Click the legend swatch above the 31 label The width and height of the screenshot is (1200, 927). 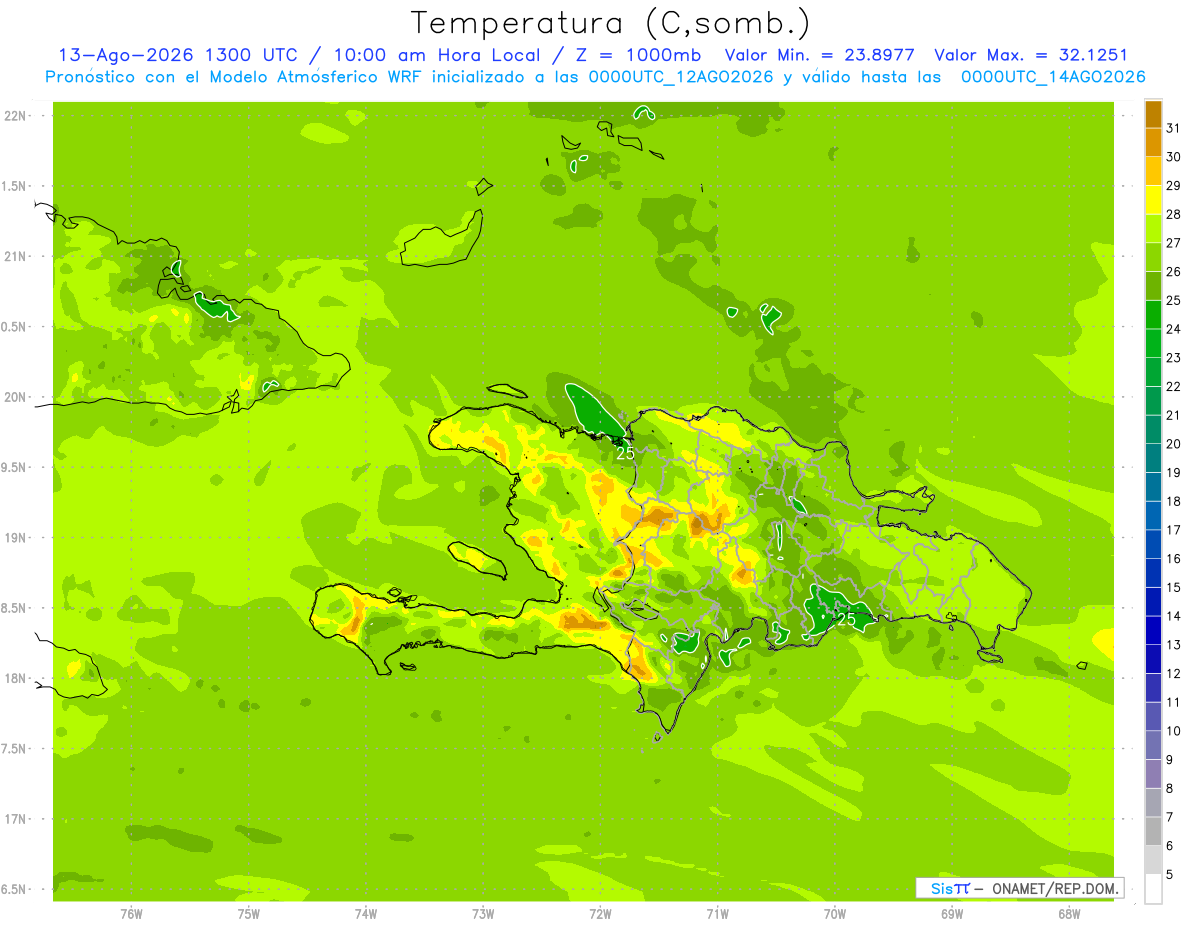tap(1153, 114)
